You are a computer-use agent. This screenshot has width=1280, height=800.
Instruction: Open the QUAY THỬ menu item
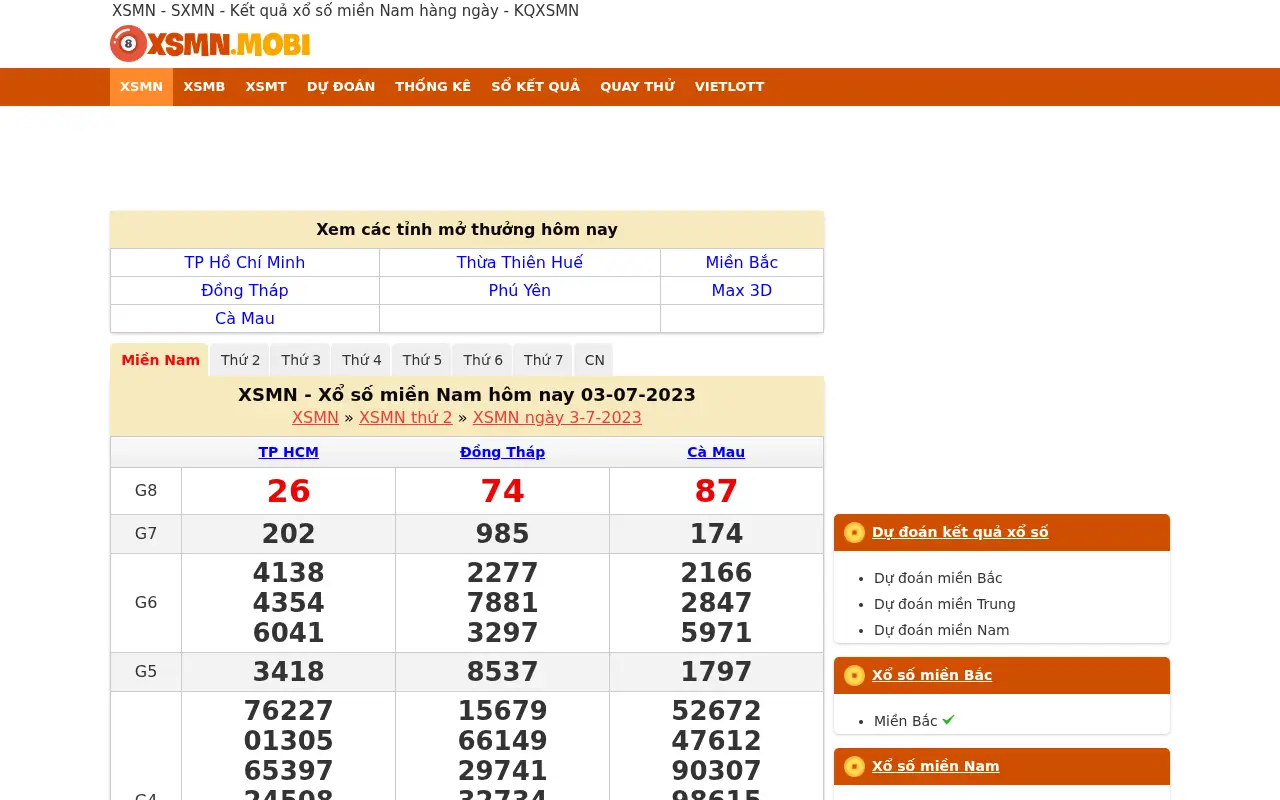pyautogui.click(x=637, y=87)
